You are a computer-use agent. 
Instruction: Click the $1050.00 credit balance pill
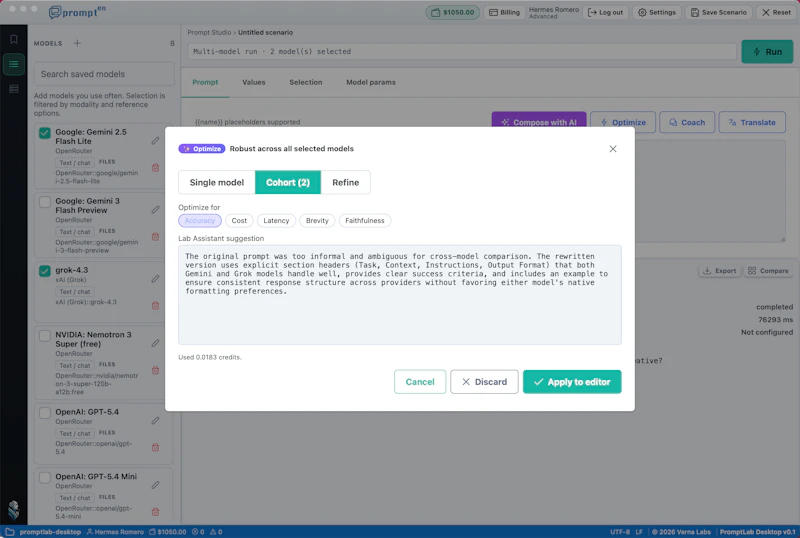[453, 12]
